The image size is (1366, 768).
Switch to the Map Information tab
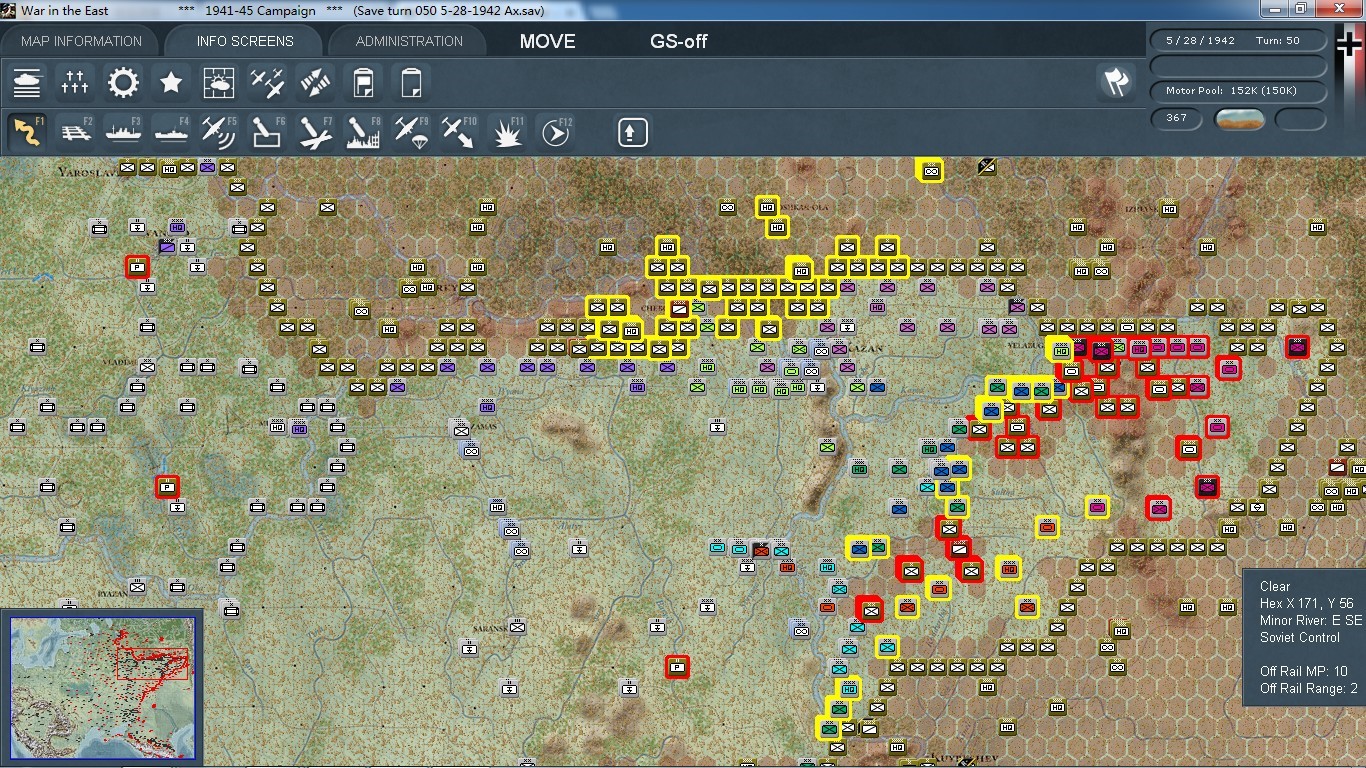pos(82,41)
